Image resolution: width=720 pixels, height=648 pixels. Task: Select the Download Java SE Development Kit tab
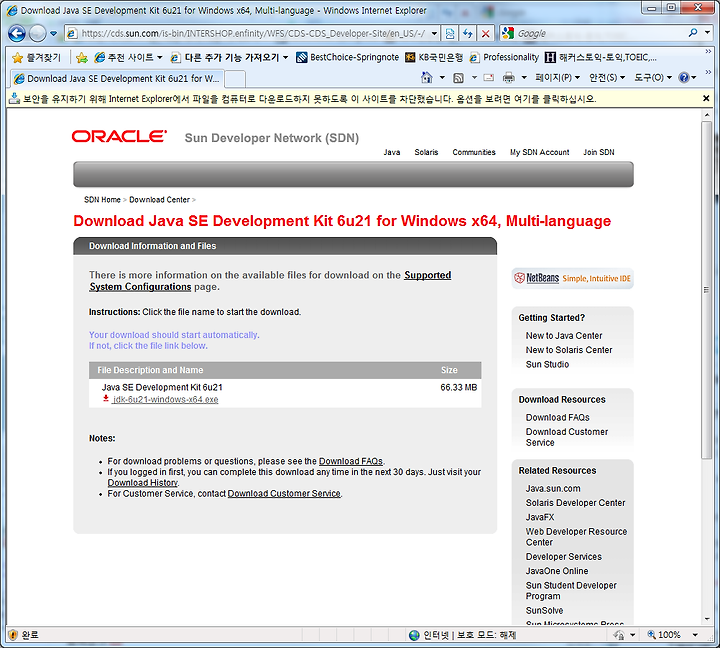click(x=117, y=79)
